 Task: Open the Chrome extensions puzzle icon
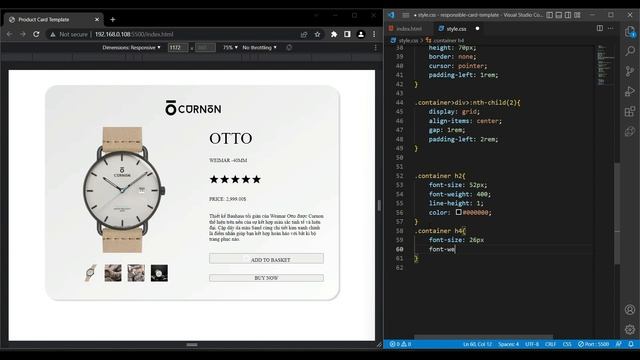tap(334, 34)
